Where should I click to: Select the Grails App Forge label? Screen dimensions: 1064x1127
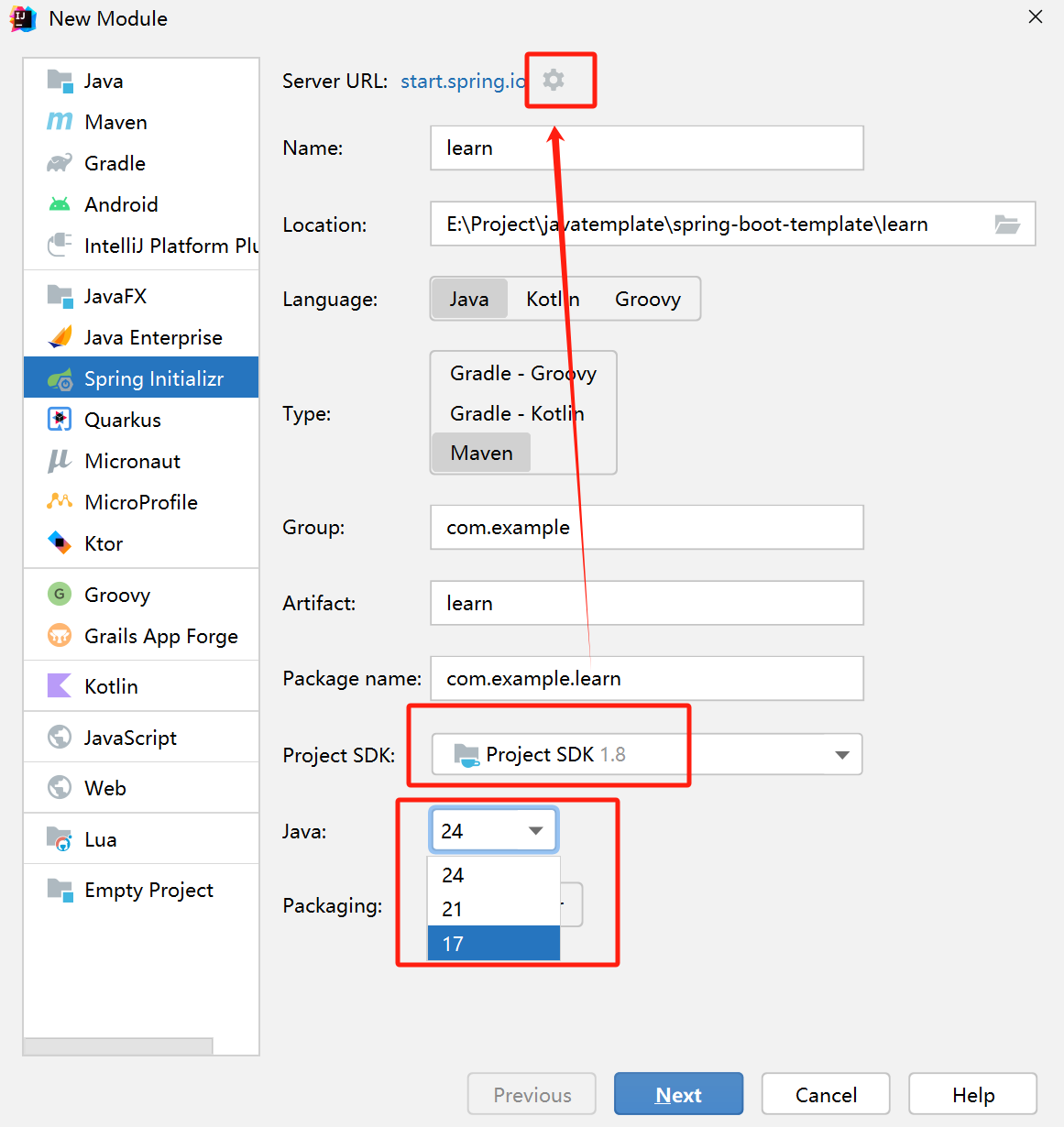(161, 636)
